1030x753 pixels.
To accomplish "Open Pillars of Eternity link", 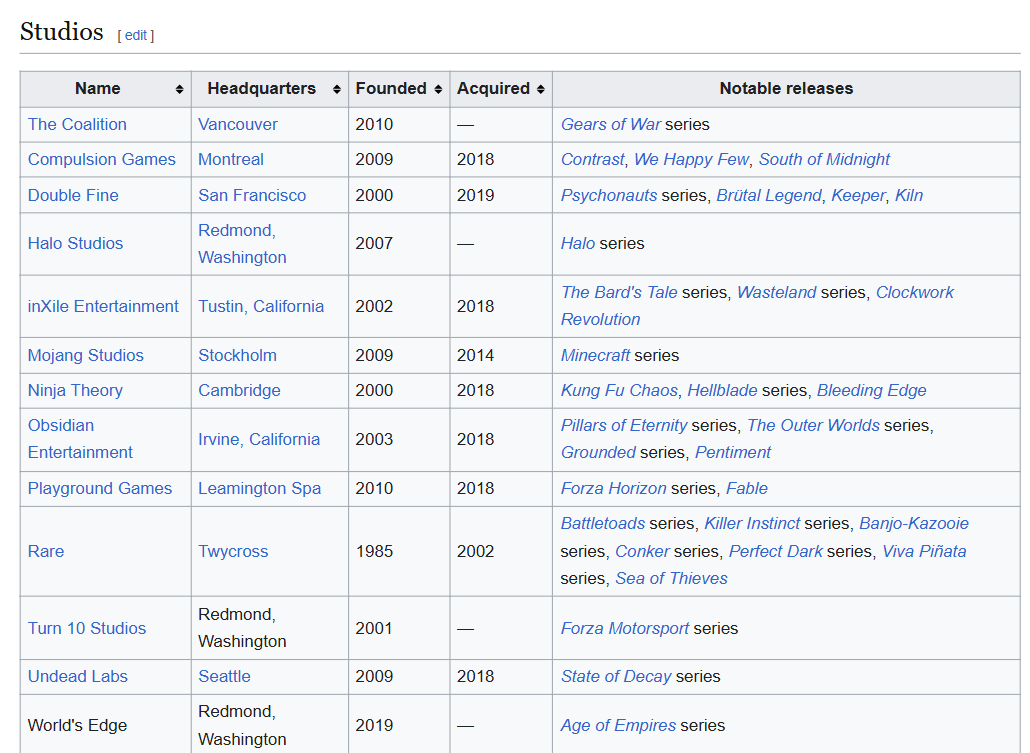I will (x=624, y=425).
